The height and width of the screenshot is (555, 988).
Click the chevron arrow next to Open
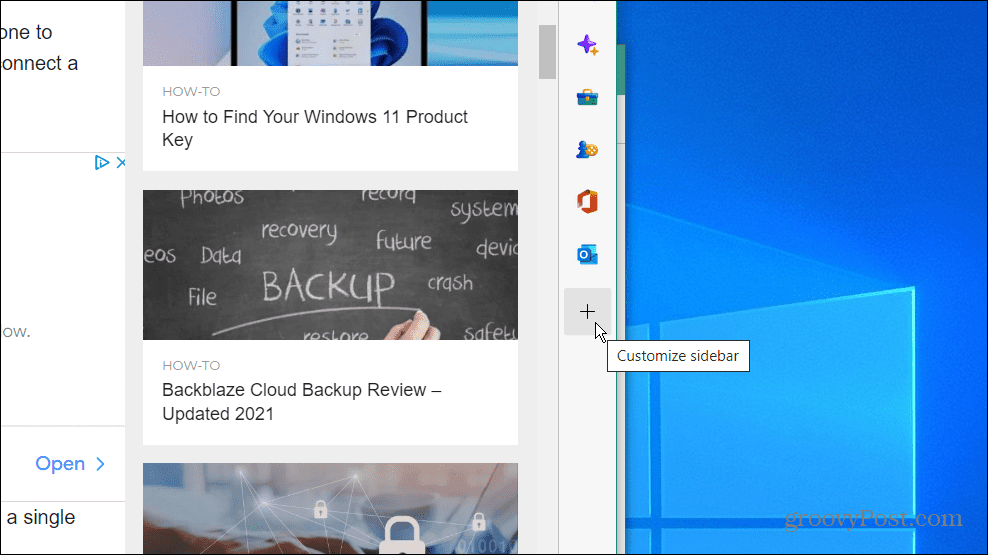[x=100, y=464]
